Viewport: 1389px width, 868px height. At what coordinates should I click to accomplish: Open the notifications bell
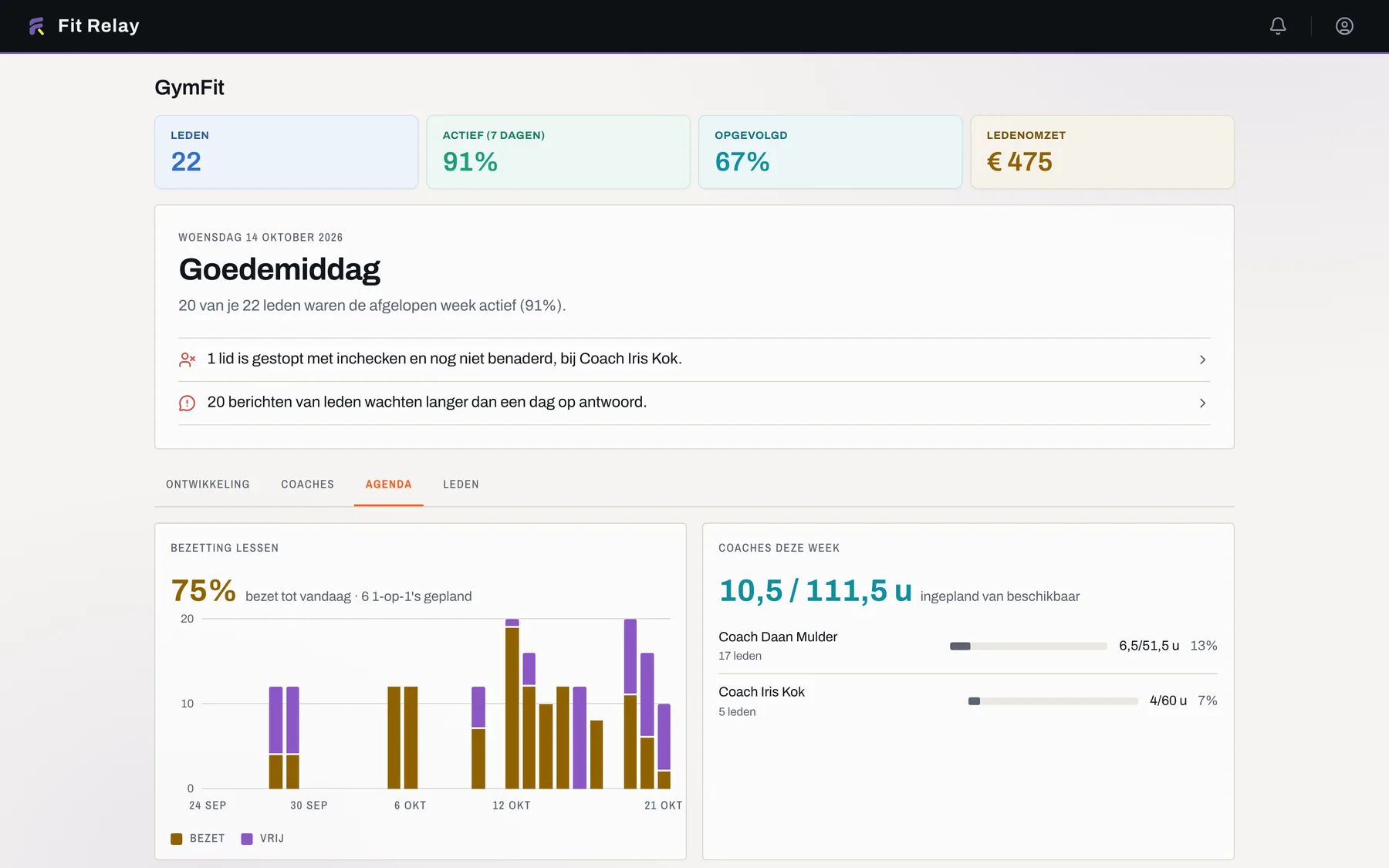(x=1278, y=26)
